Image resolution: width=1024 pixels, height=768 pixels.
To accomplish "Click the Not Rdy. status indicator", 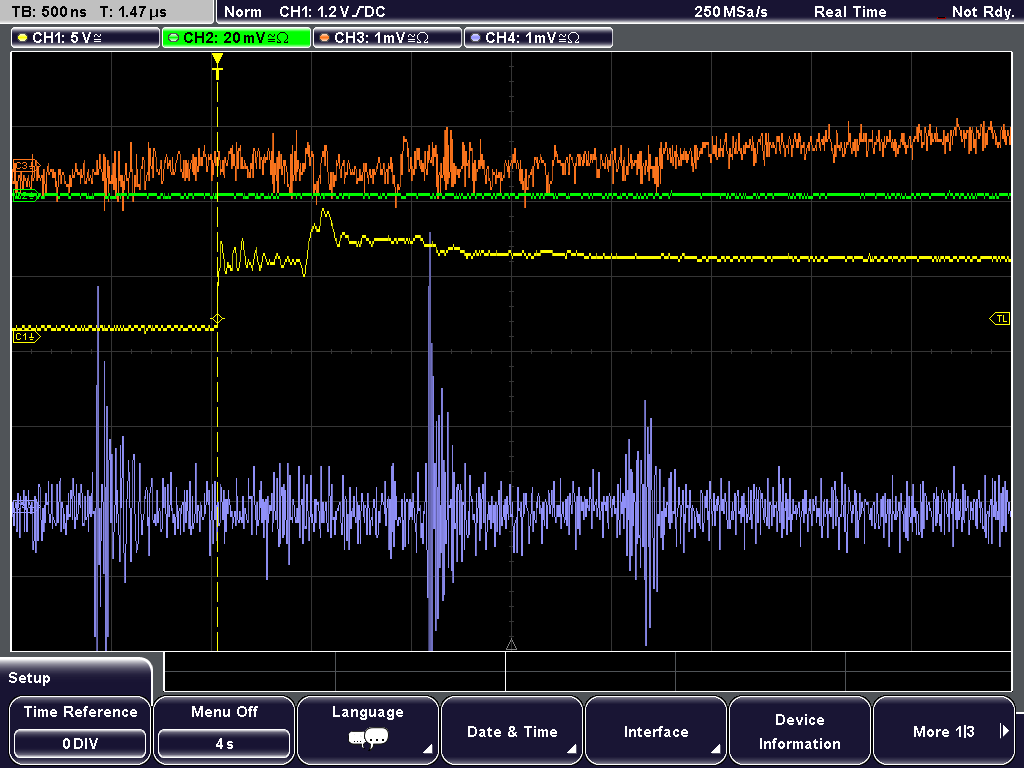I will pyautogui.click(x=982, y=12).
